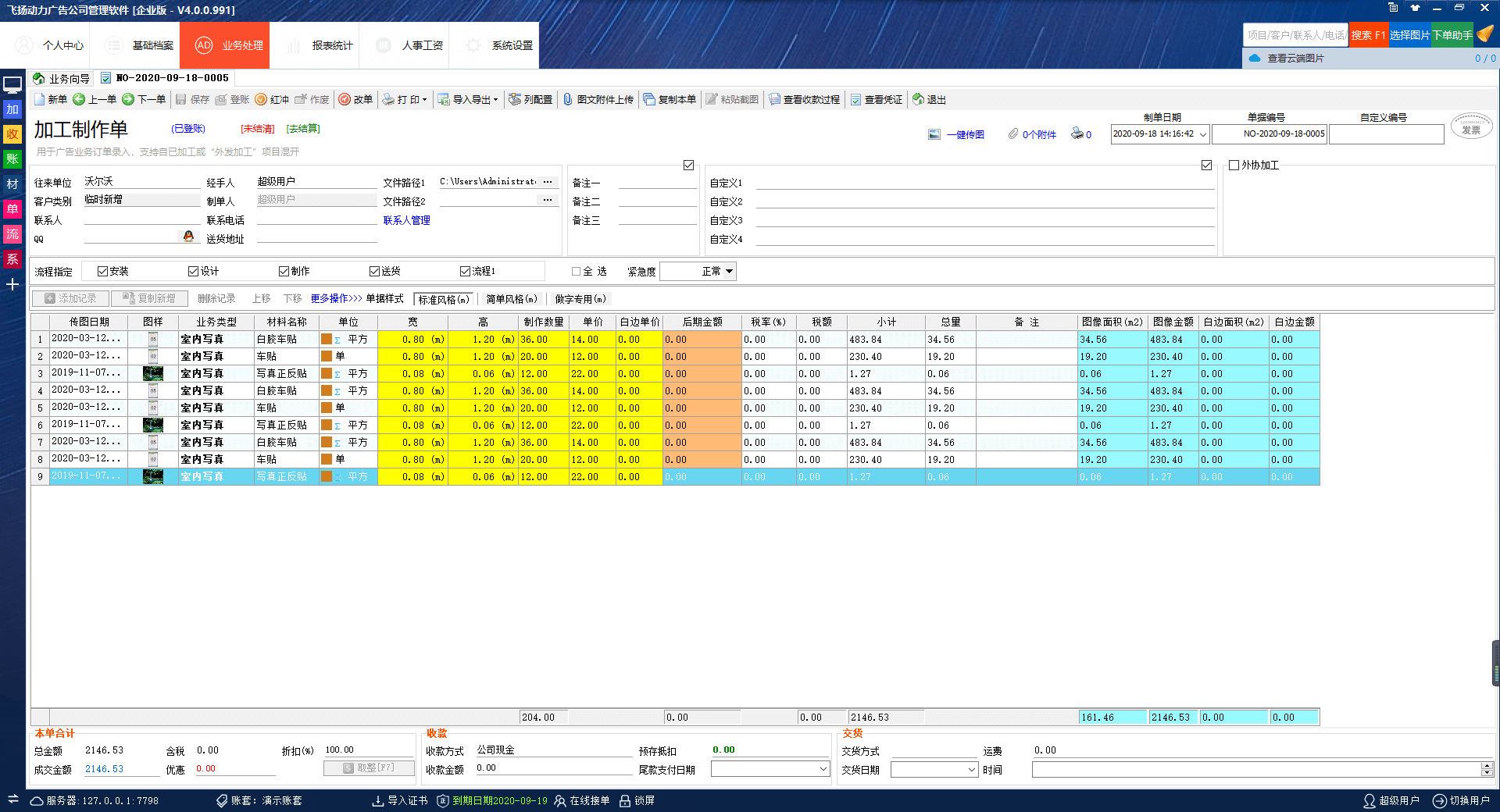Expand the 制单日期 date picker dropdown
The width and height of the screenshot is (1500, 812).
1203,134
